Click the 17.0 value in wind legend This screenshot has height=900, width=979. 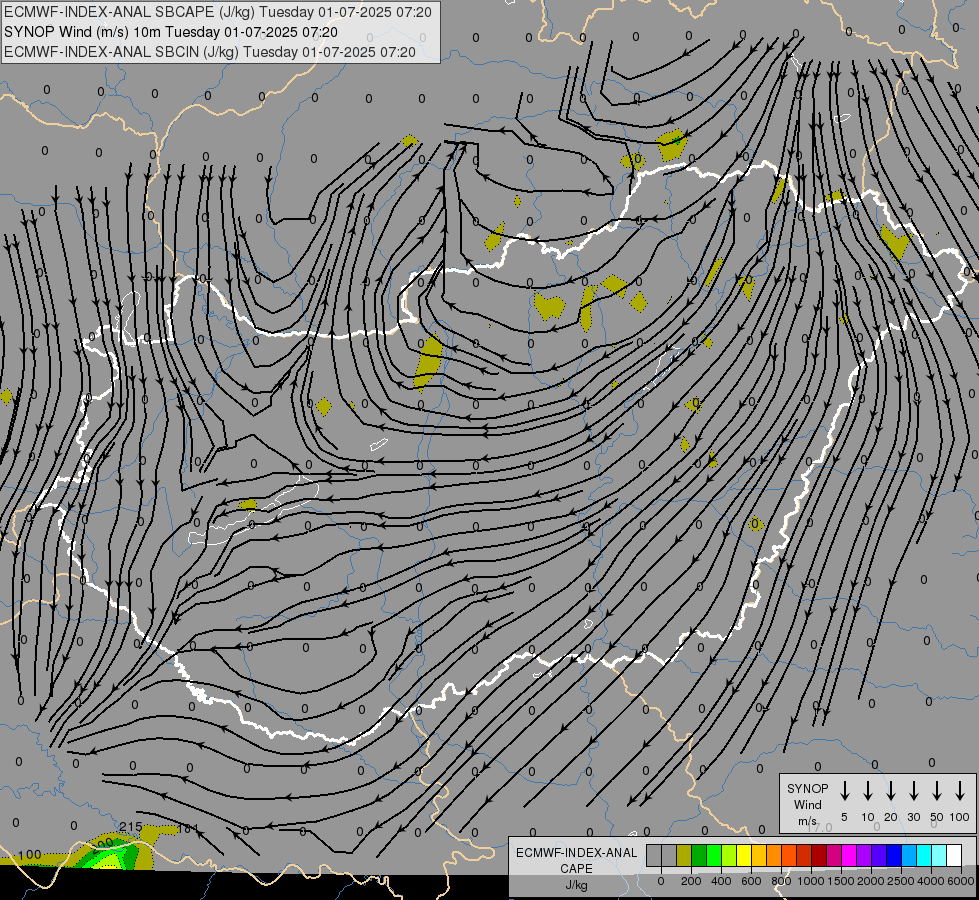819,827
